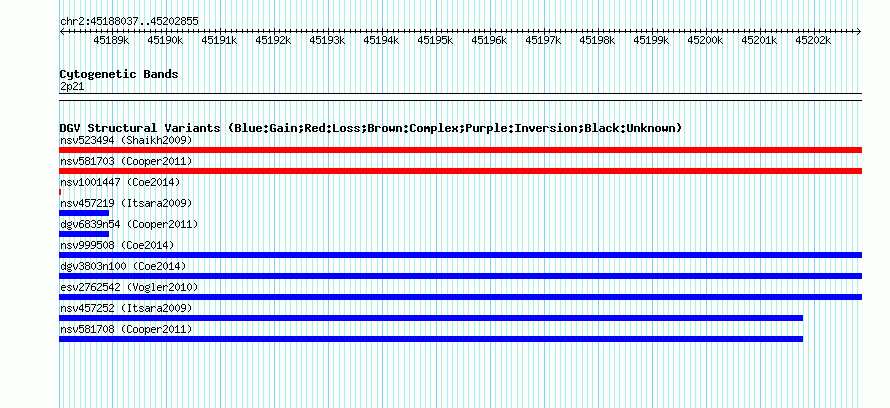Click the blue dgv3803n100 gain variant bar
Viewport: 890px width, 408px height.
460,276
